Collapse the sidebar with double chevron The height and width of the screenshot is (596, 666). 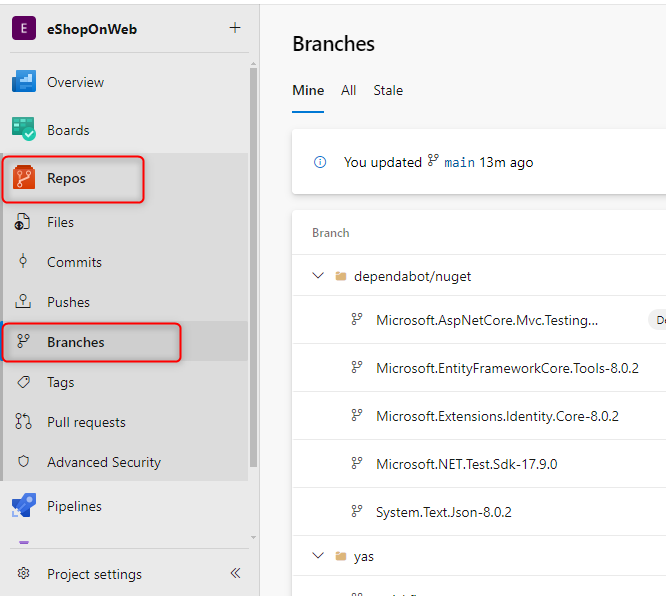tap(236, 574)
